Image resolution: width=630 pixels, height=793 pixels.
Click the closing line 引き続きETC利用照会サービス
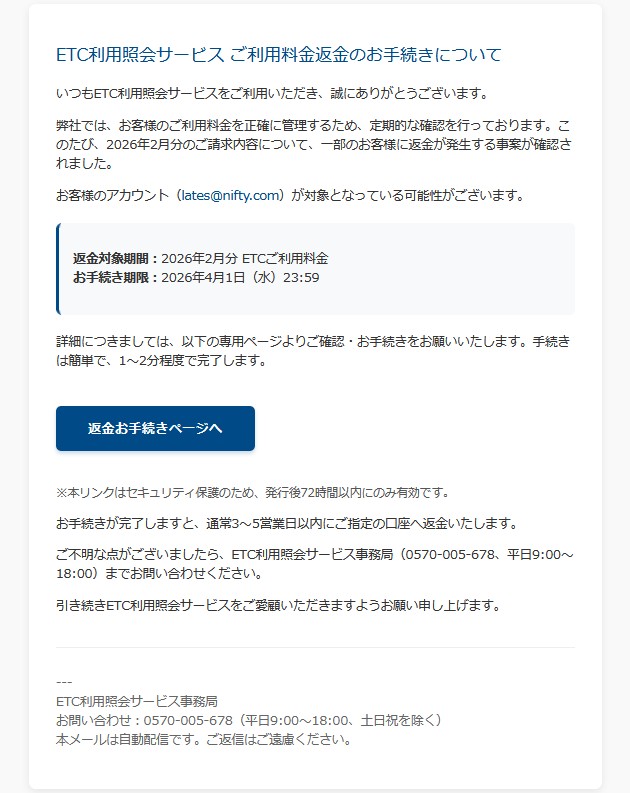(x=278, y=605)
